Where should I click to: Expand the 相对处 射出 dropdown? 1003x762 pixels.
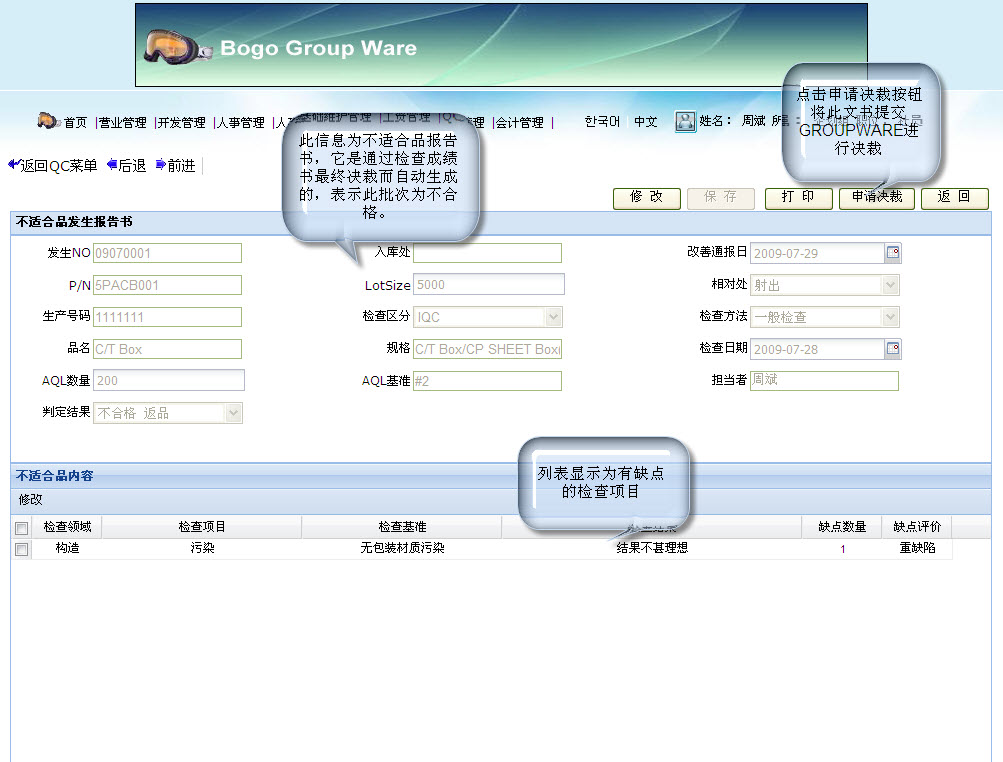(888, 285)
